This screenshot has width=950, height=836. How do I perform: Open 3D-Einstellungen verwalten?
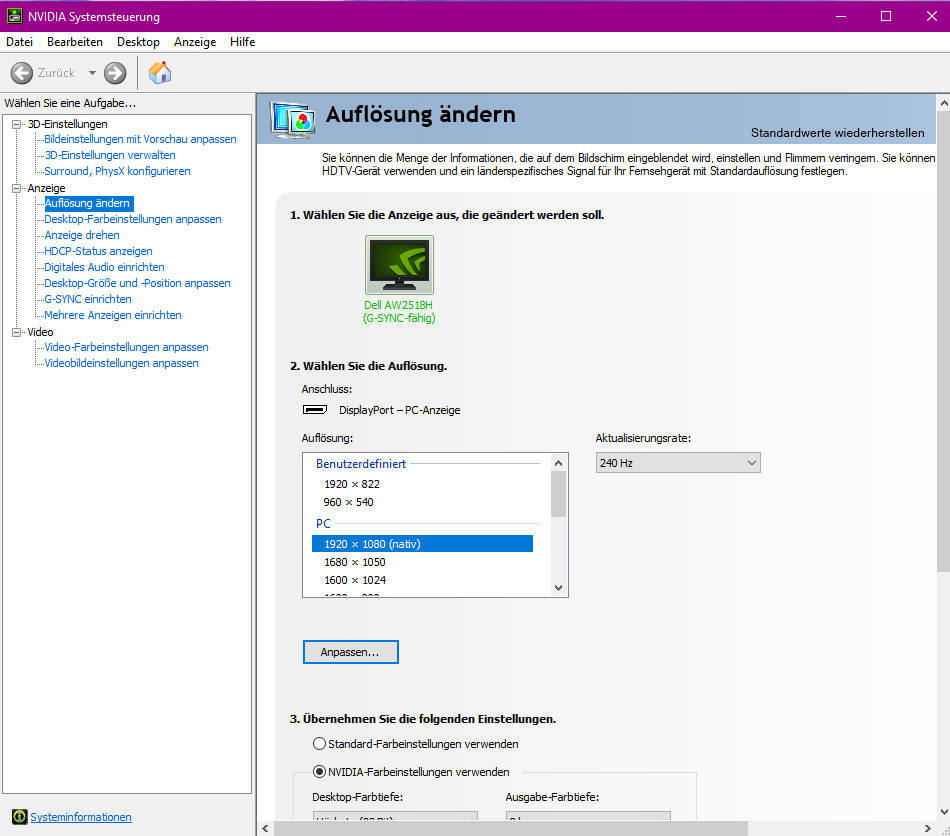pyautogui.click(x=110, y=155)
